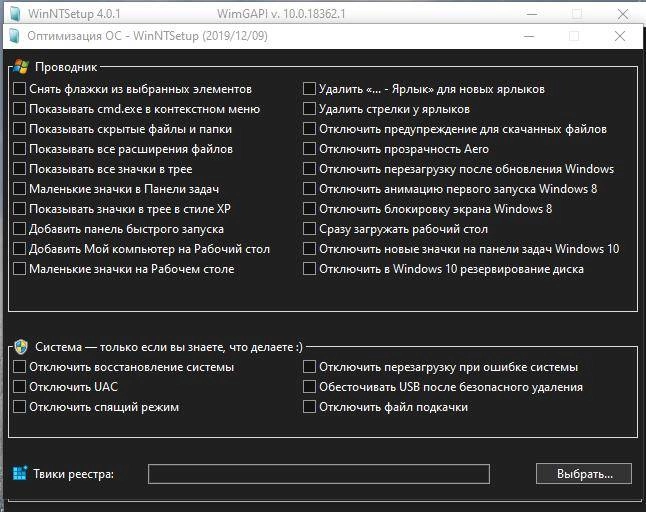This screenshot has width=646, height=512.
Task: Enable Показывать значки в трее в стиле XP
Action: click(19, 208)
